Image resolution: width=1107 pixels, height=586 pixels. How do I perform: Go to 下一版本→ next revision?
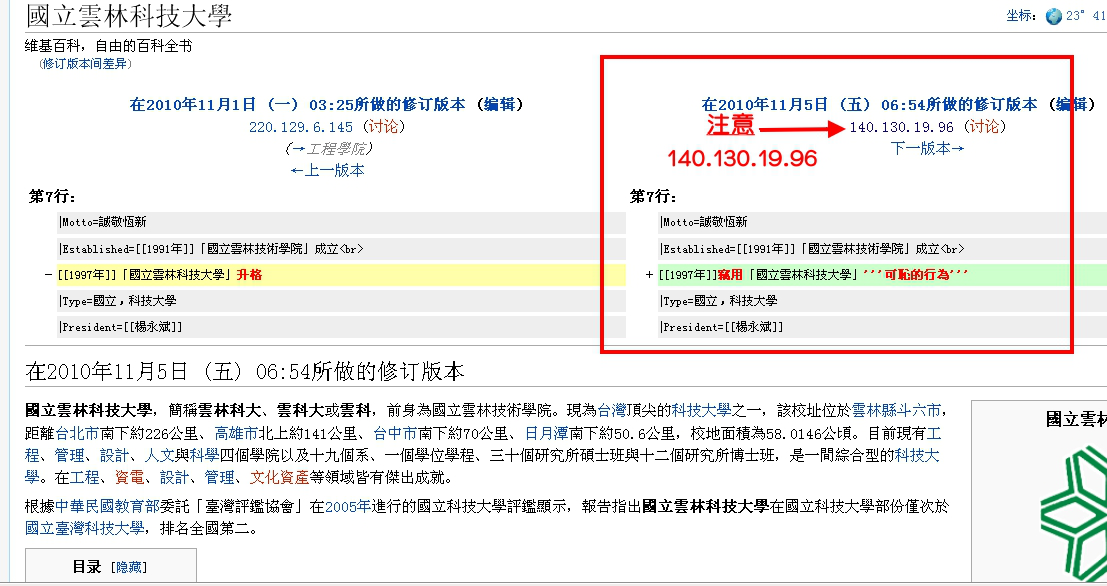point(928,148)
